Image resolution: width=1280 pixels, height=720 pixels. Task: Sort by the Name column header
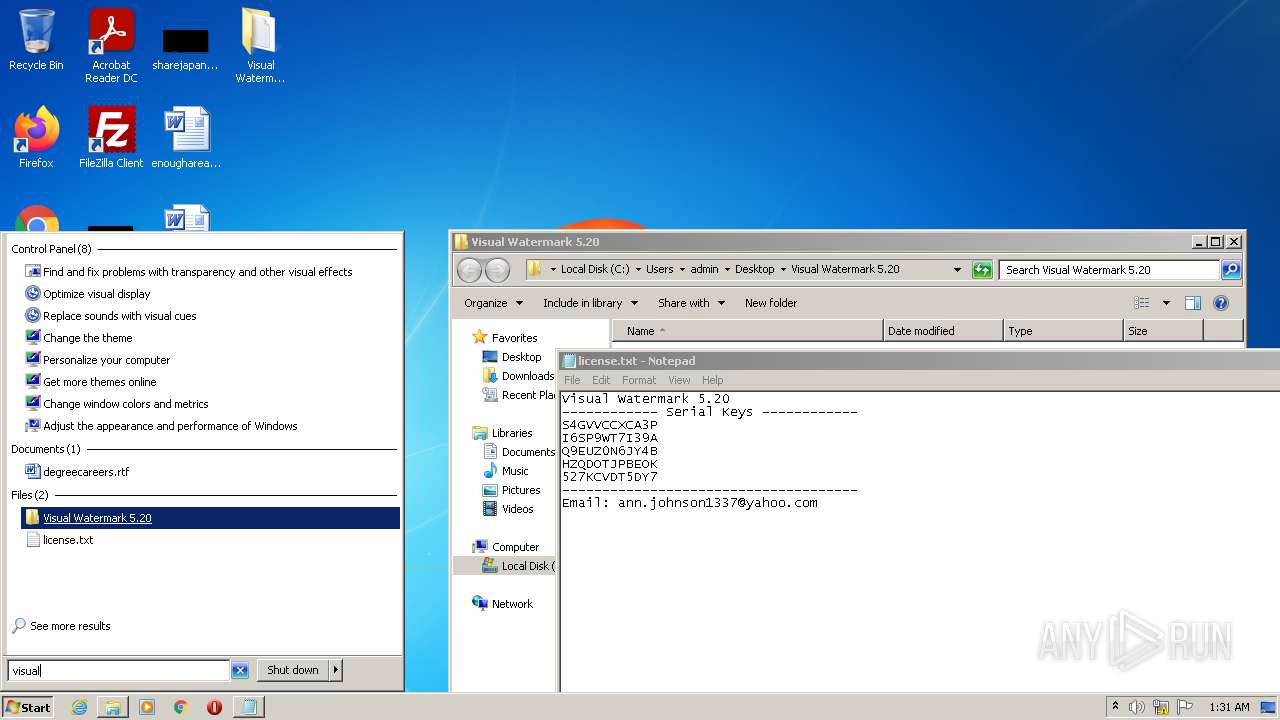click(748, 331)
